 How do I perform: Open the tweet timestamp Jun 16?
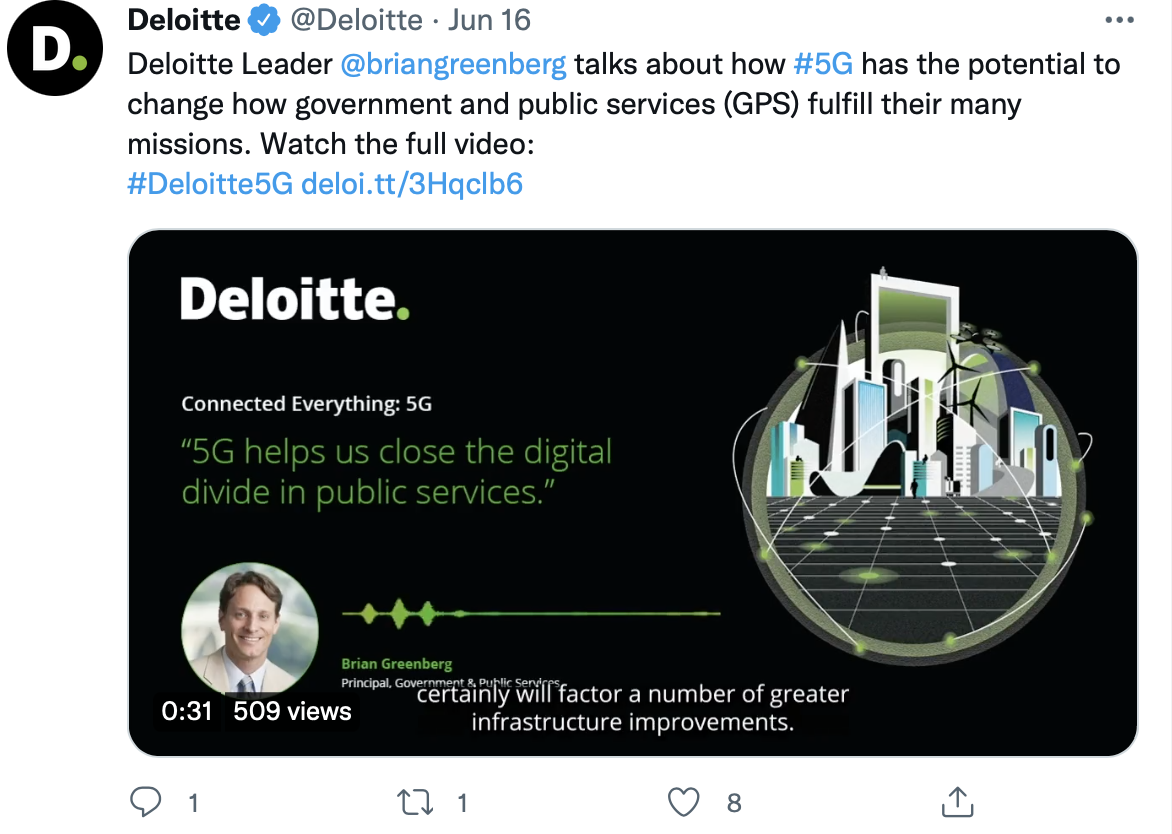pos(488,19)
